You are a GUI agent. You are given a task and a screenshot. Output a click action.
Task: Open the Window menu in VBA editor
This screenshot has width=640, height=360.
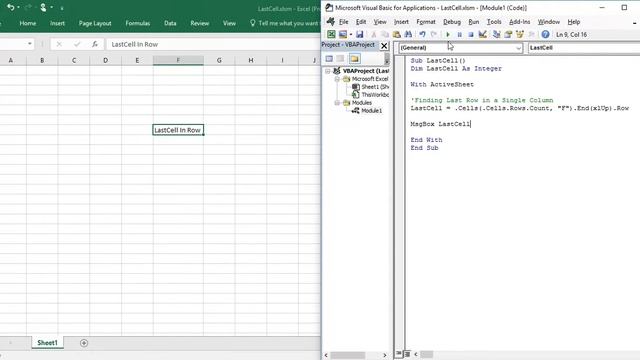point(549,22)
